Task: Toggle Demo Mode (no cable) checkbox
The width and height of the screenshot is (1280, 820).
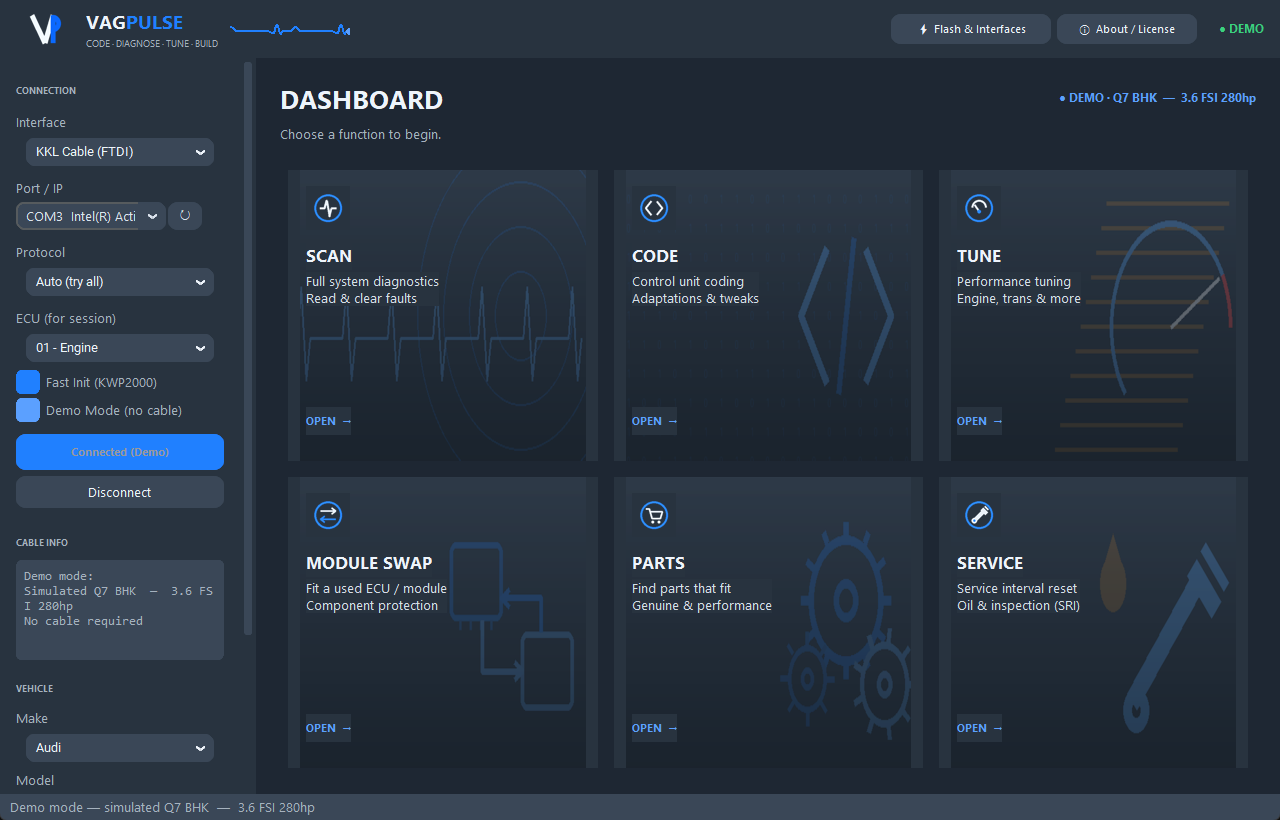Action: [28, 410]
